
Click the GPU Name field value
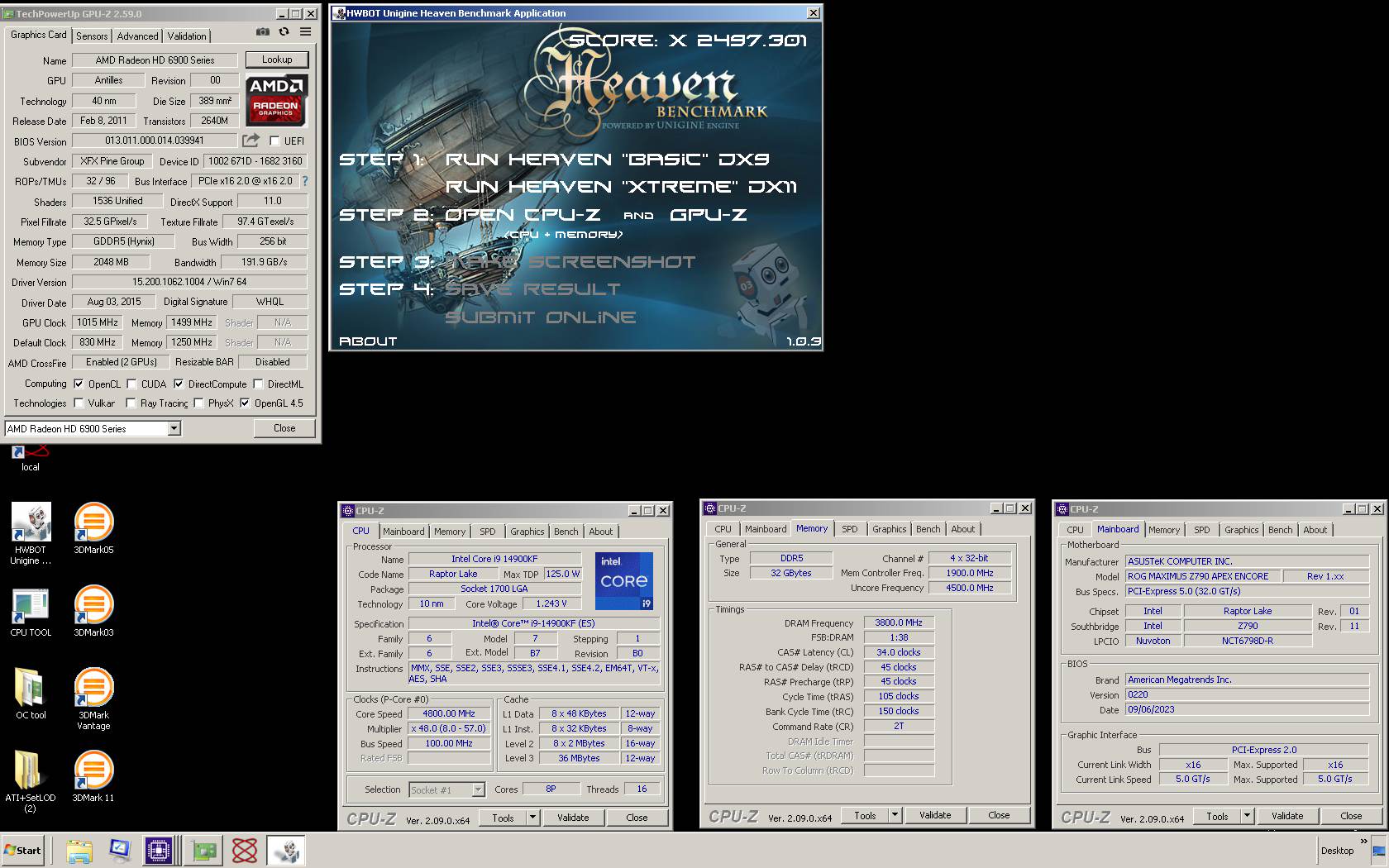click(155, 60)
